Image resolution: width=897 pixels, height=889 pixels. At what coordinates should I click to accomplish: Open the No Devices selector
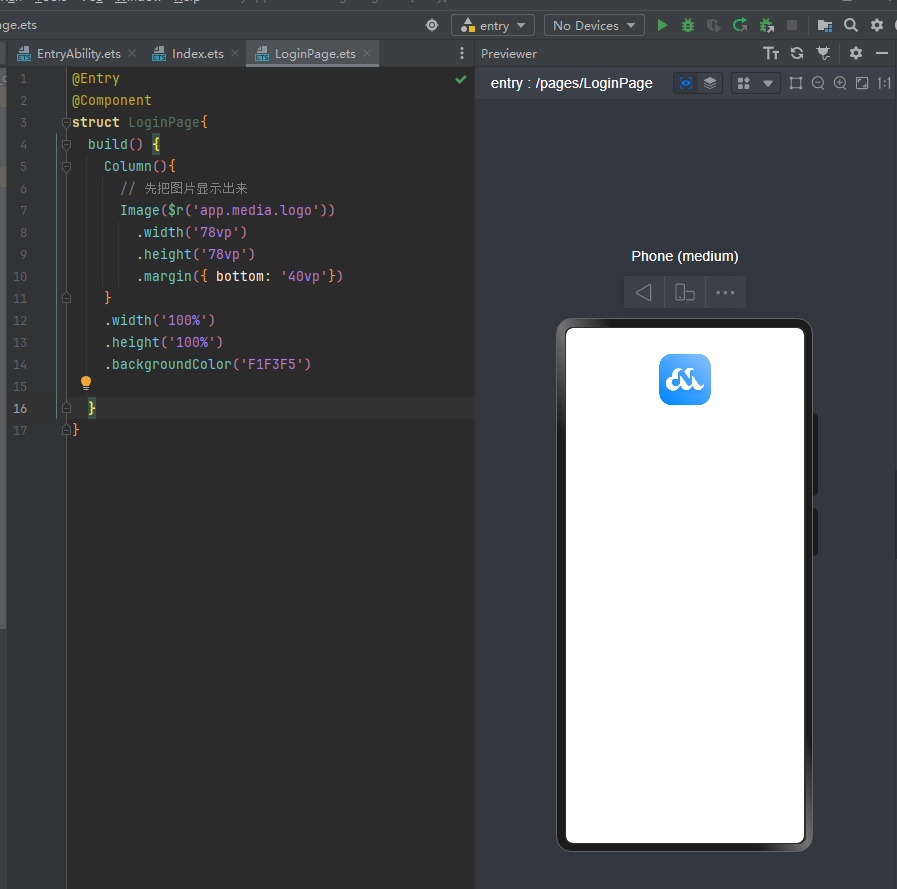click(594, 25)
